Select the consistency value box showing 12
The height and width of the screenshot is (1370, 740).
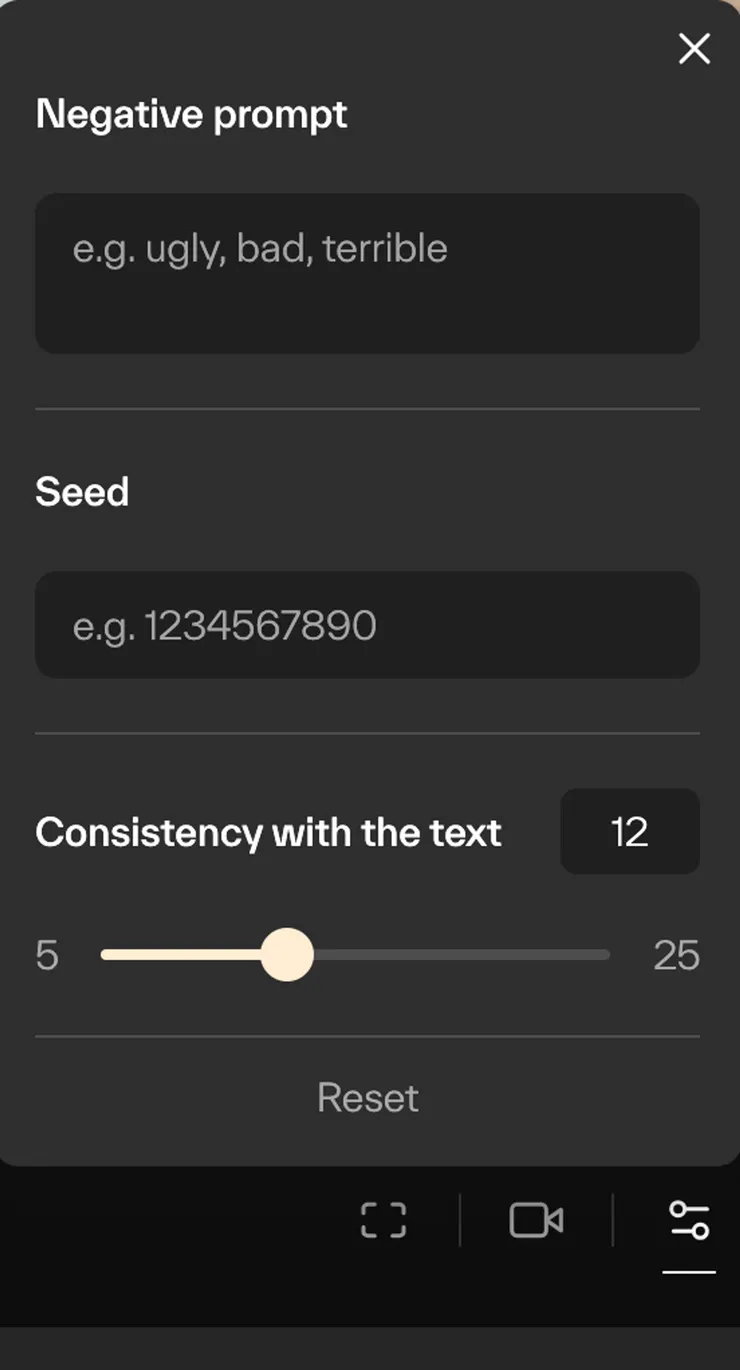[629, 832]
